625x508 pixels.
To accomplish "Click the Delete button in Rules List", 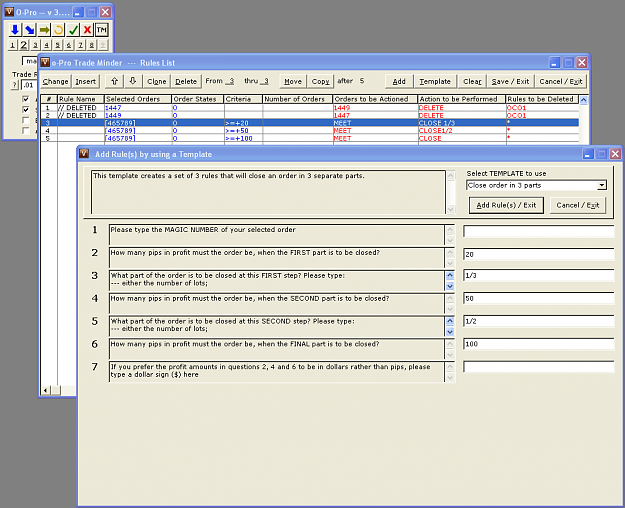I will [x=186, y=81].
